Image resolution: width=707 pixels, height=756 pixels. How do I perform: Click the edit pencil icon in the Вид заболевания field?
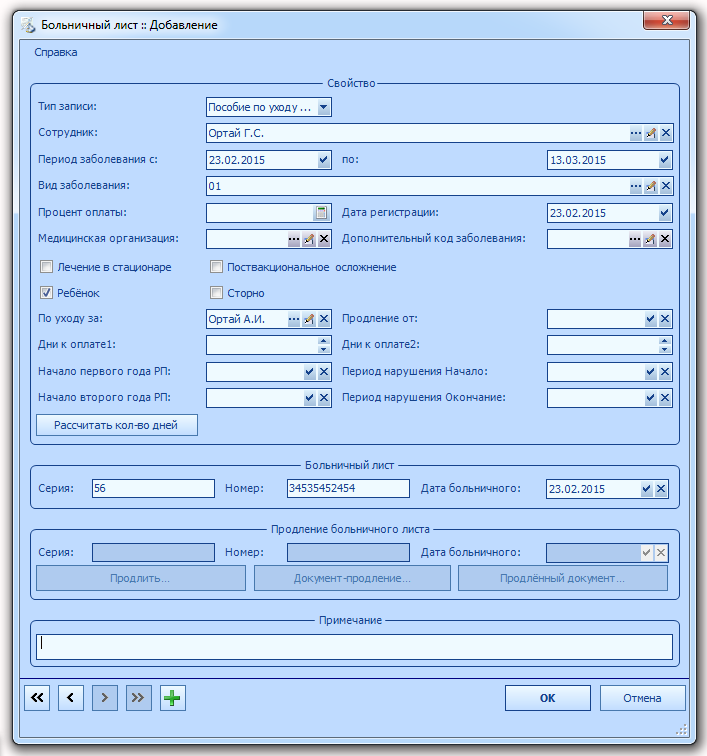point(651,186)
